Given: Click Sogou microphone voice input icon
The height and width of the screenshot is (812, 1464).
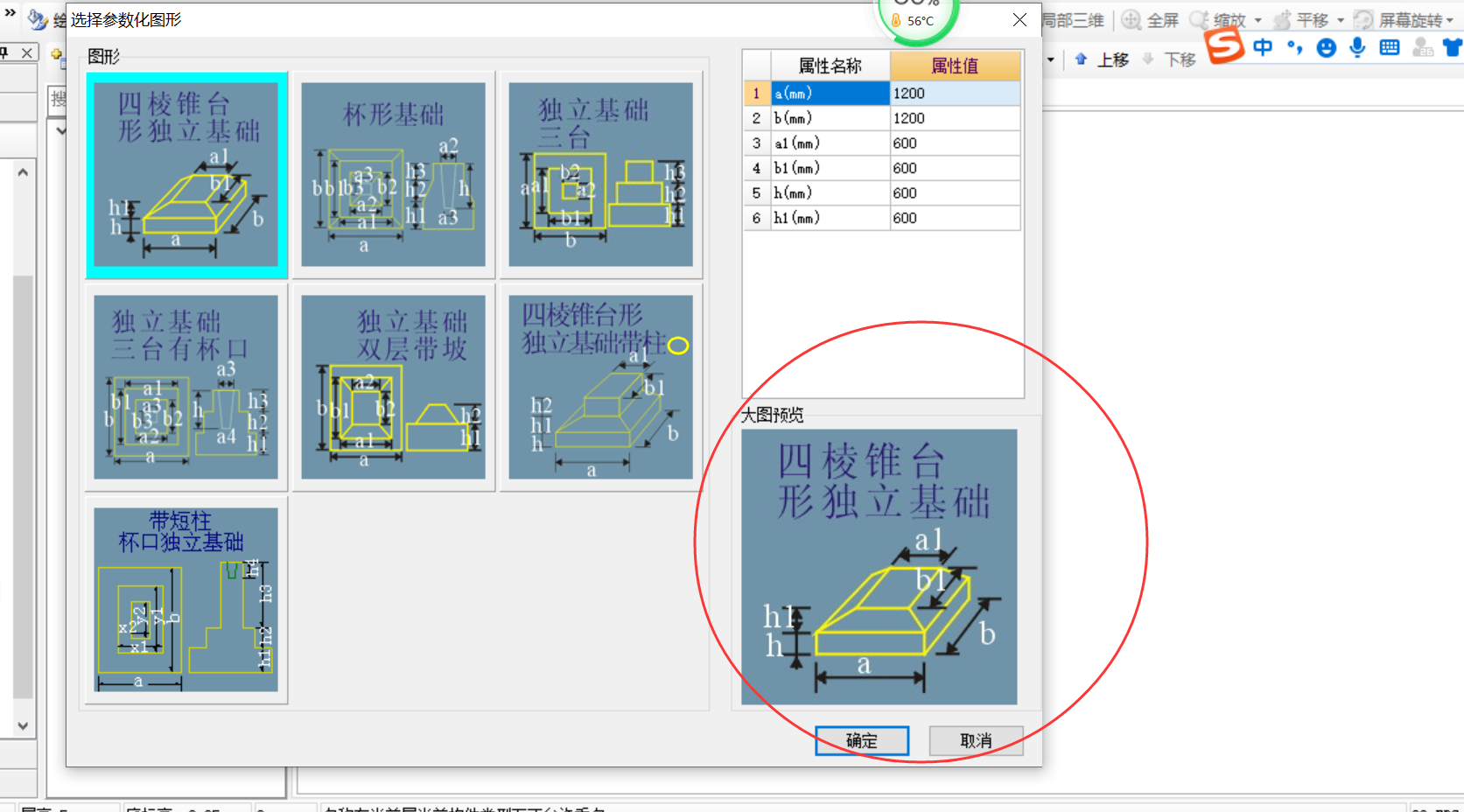Looking at the screenshot, I should [x=1357, y=47].
